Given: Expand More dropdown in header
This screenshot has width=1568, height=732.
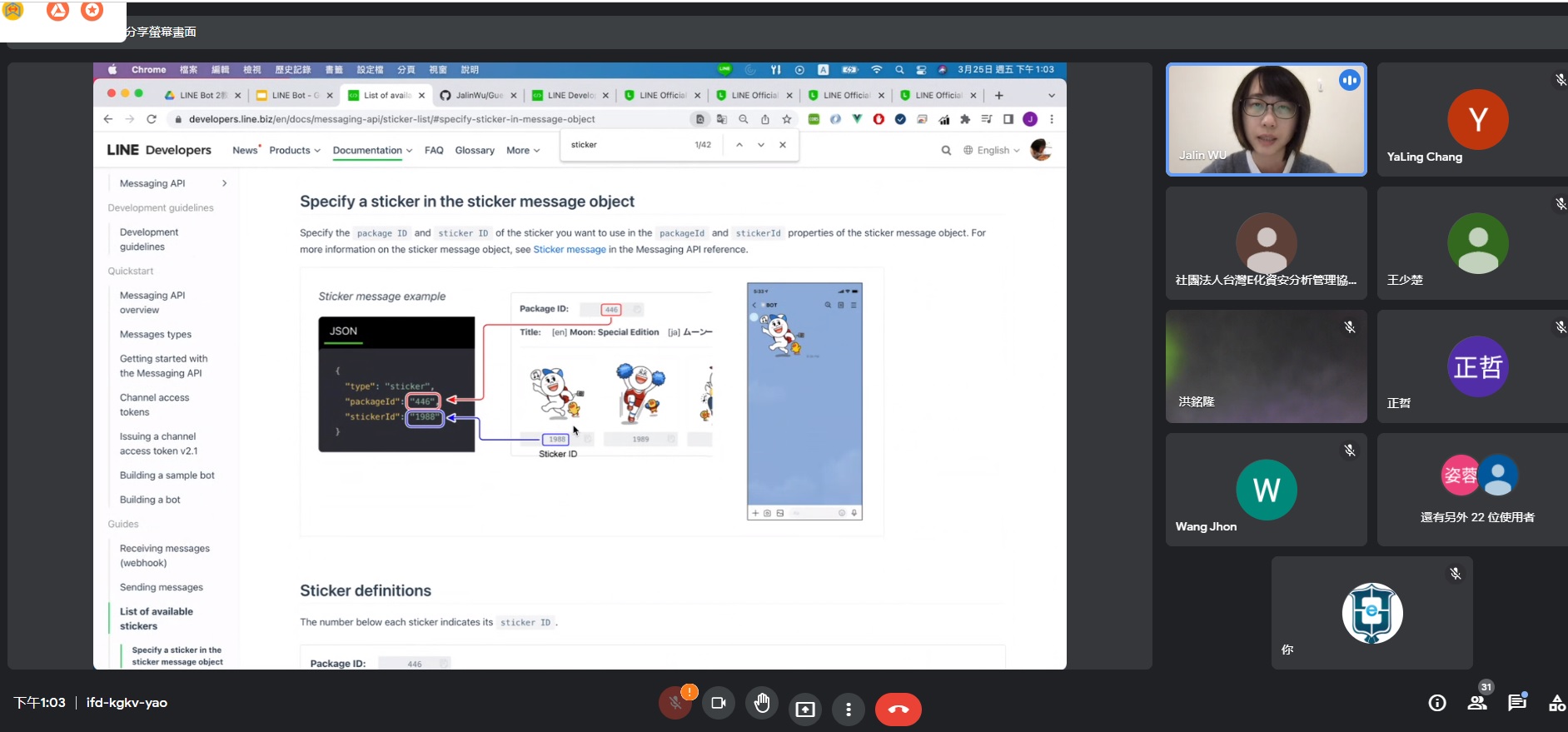Looking at the screenshot, I should [x=523, y=151].
